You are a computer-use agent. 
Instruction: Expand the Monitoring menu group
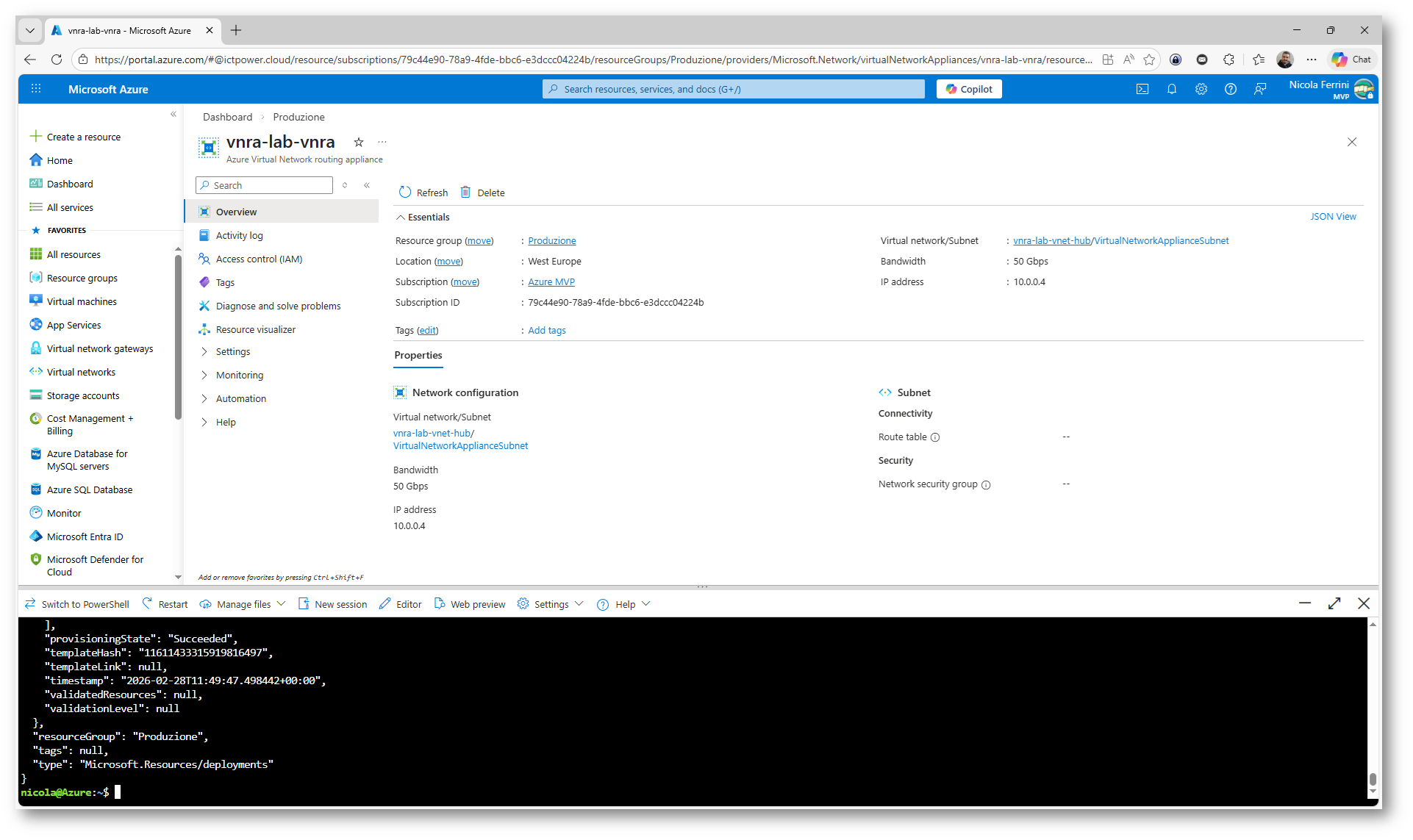[239, 376]
